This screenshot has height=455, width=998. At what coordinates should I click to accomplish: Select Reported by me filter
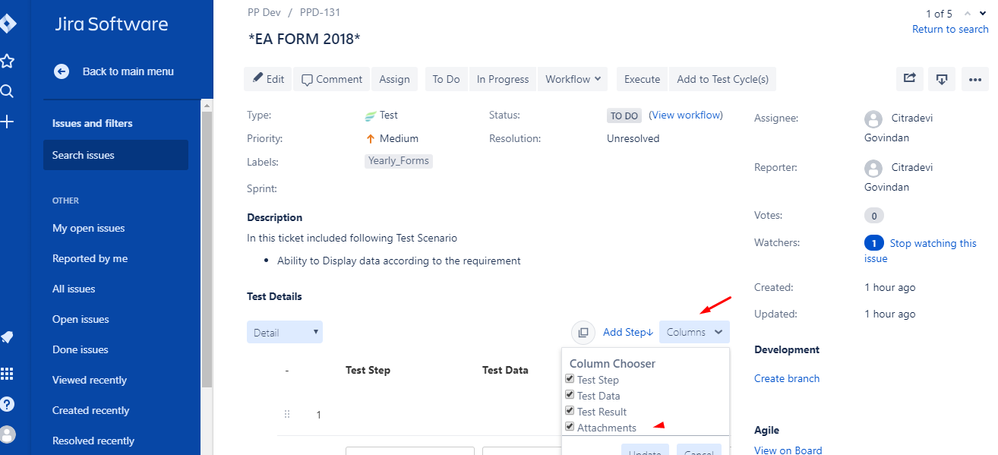pyautogui.click(x=90, y=258)
